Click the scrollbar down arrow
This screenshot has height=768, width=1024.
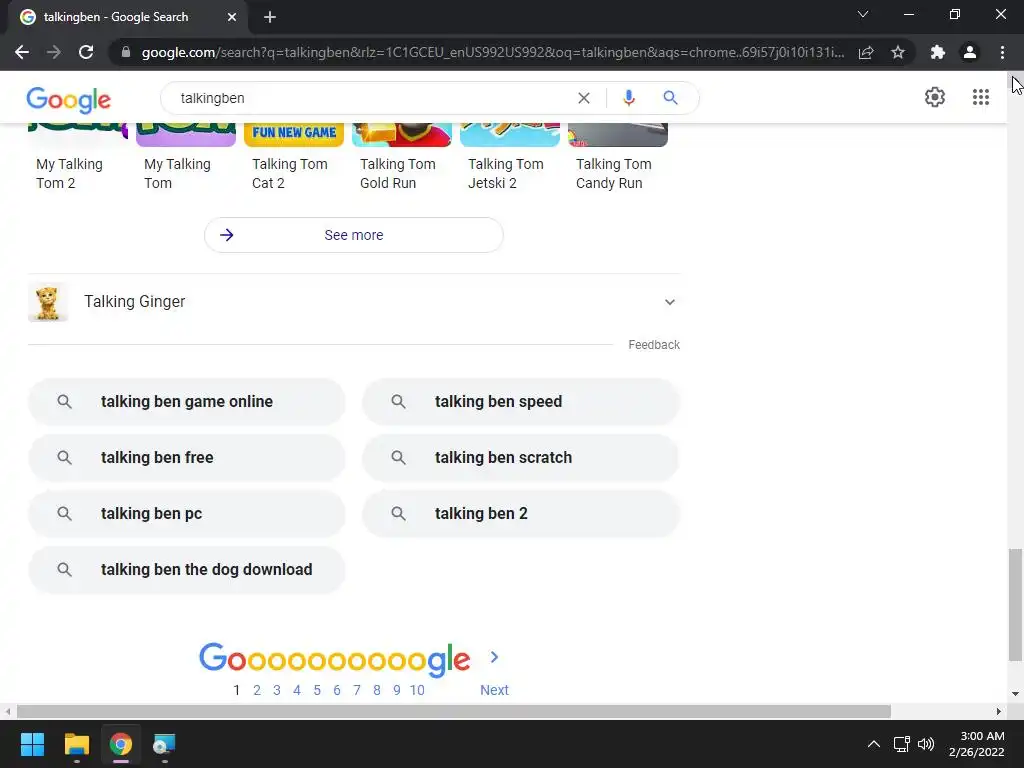[x=1015, y=694]
